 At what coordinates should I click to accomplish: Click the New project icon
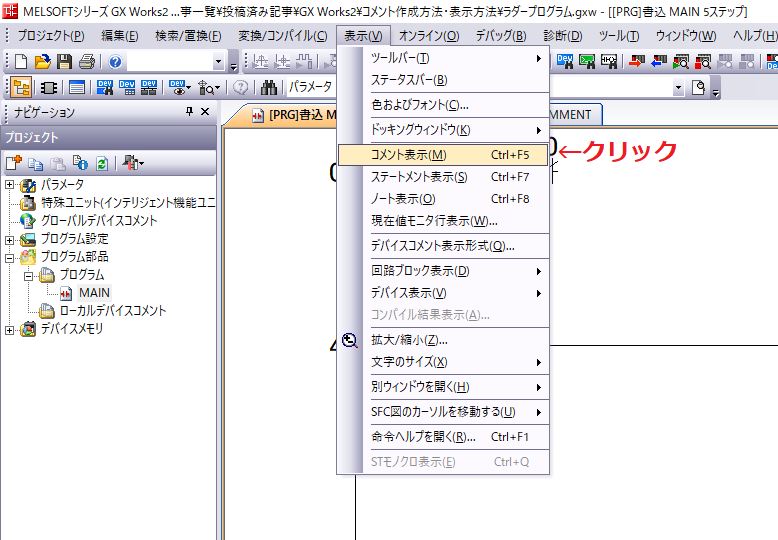[21, 62]
